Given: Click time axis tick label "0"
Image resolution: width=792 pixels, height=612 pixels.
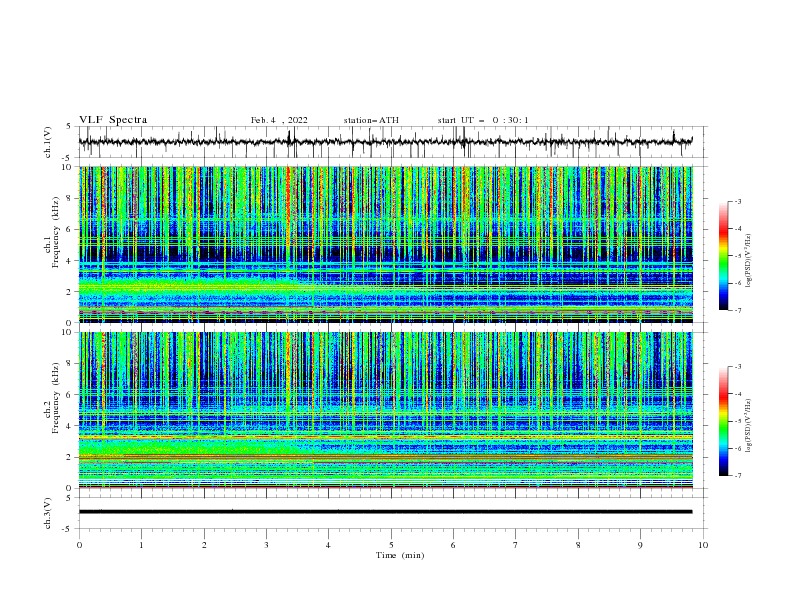Looking at the screenshot, I should [x=79, y=545].
